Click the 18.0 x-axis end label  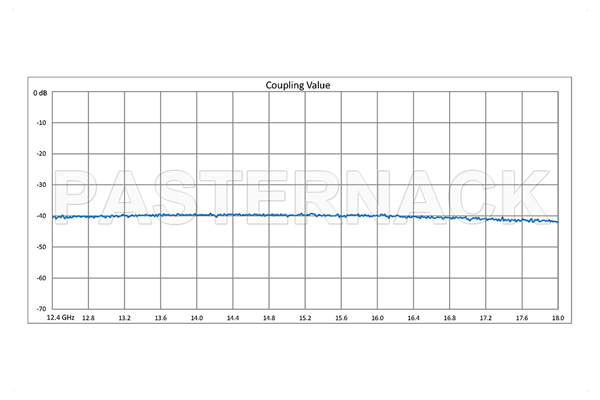tap(557, 318)
